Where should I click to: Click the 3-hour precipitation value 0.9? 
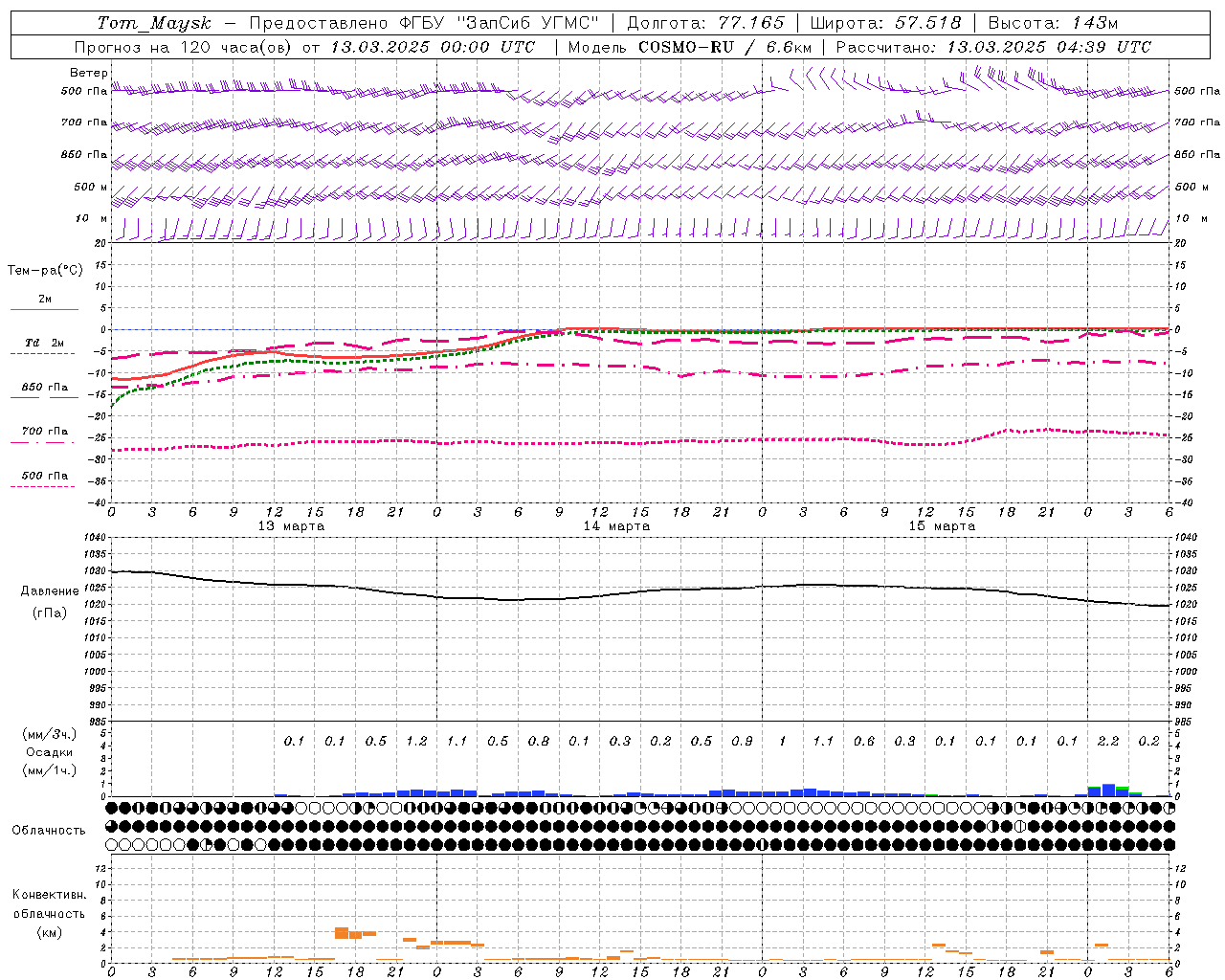click(x=742, y=741)
